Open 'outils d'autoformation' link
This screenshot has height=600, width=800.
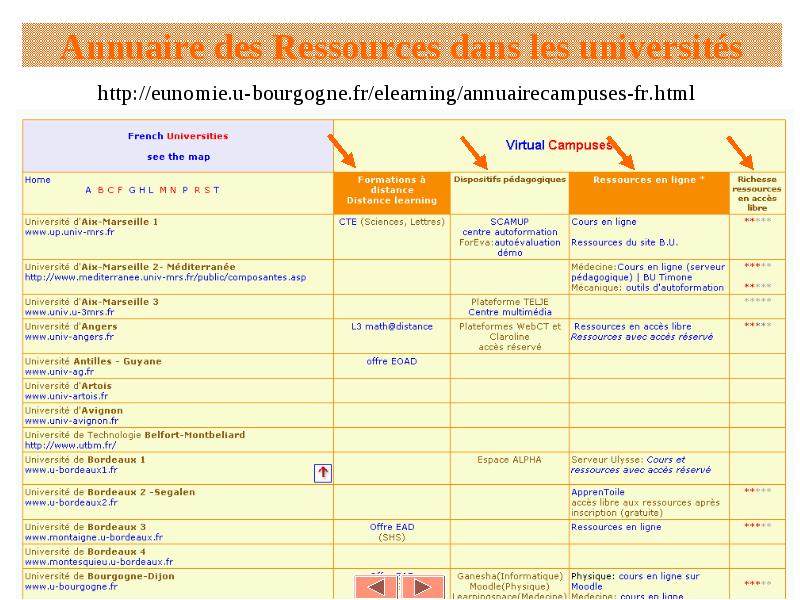674,288
